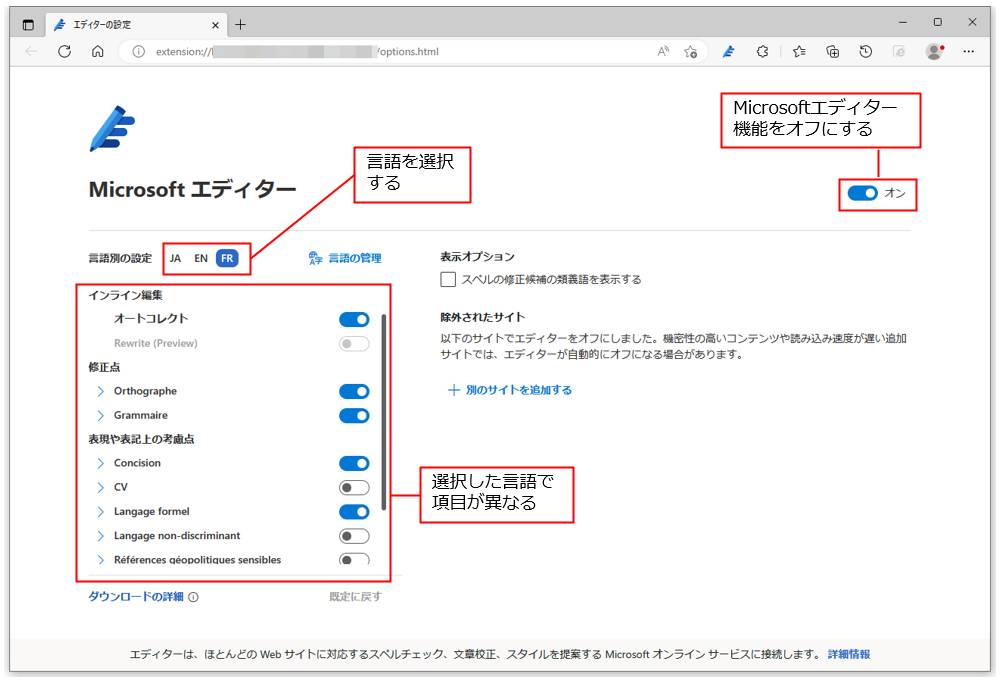Expand the Orthographe section chevron

tap(100, 391)
